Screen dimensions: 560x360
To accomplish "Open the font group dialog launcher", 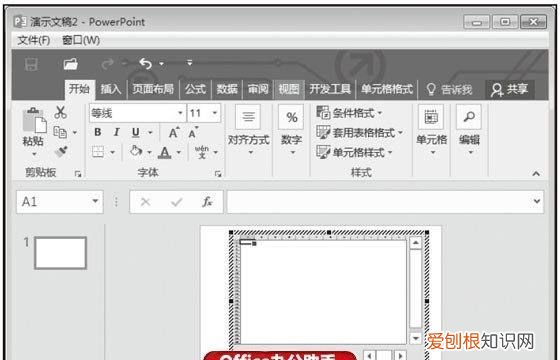I will pos(218,174).
